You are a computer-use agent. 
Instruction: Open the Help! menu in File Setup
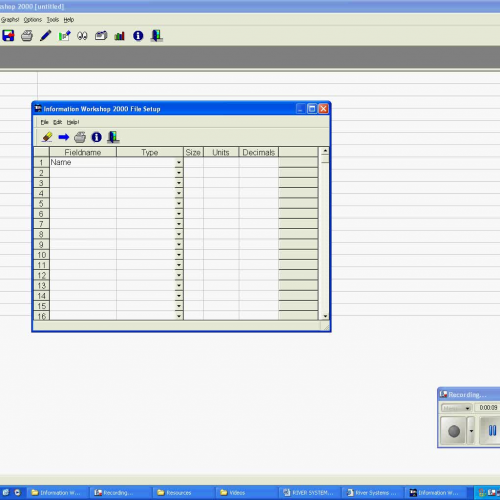[73, 122]
